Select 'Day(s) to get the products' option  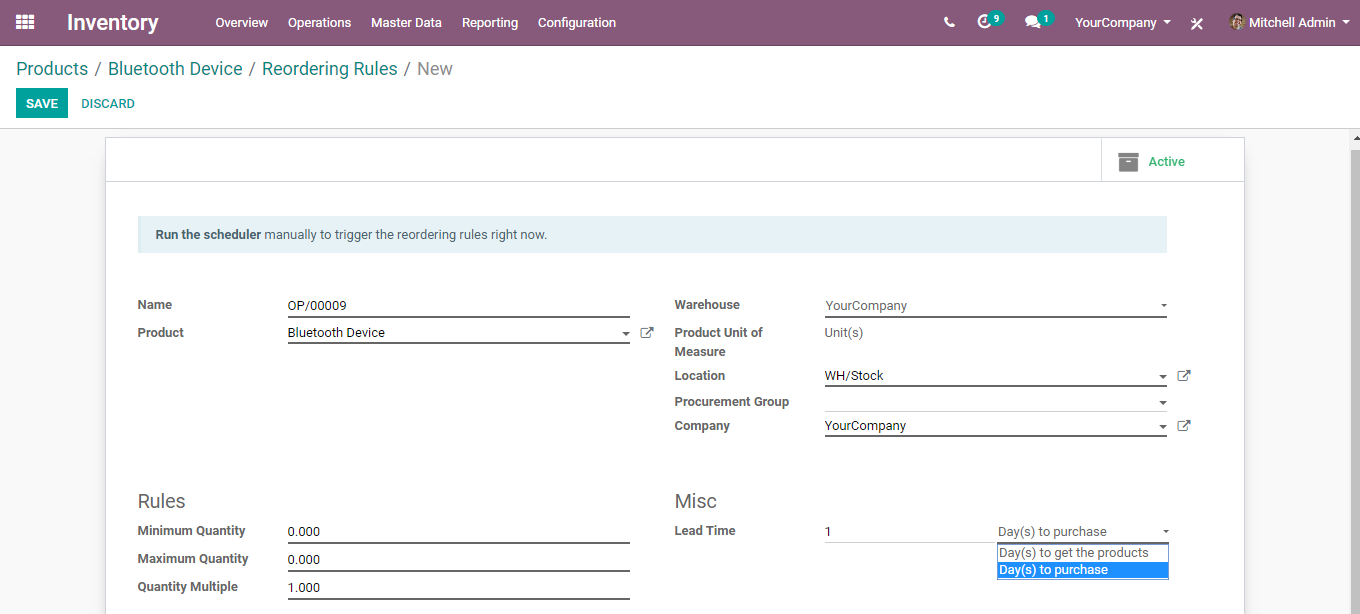pyautogui.click(x=1074, y=553)
